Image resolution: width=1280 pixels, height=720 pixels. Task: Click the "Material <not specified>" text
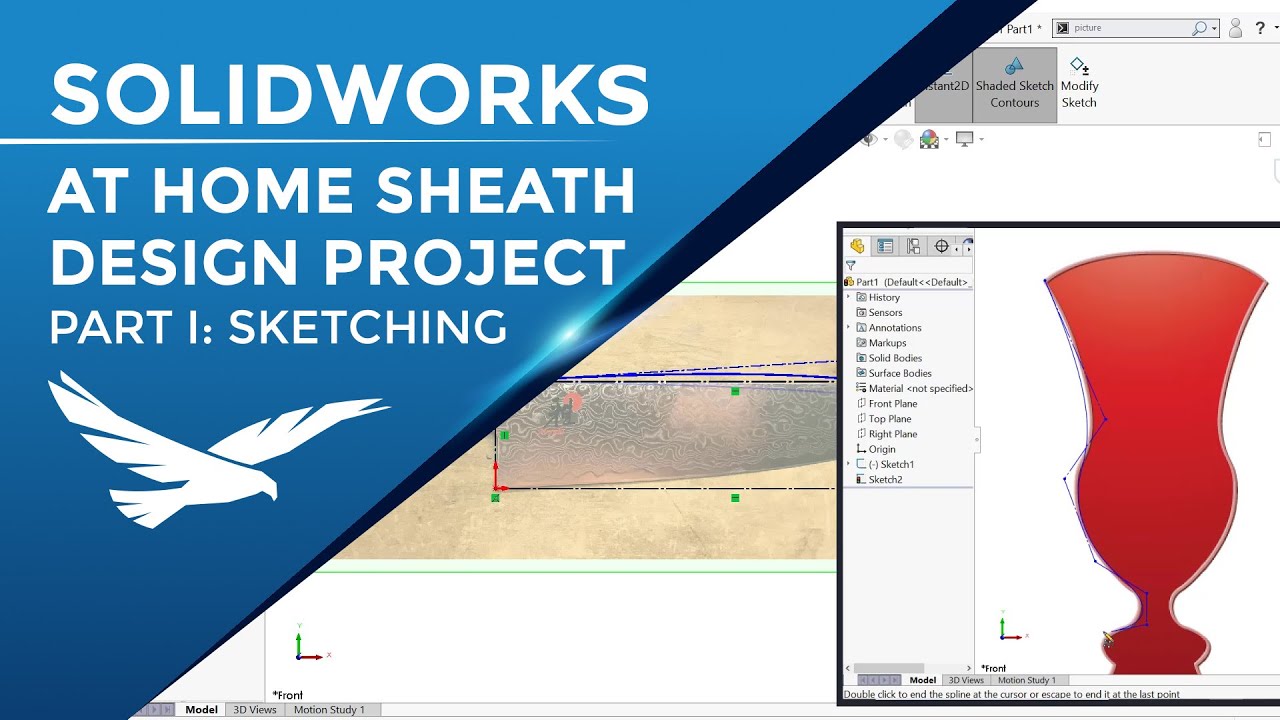point(921,388)
